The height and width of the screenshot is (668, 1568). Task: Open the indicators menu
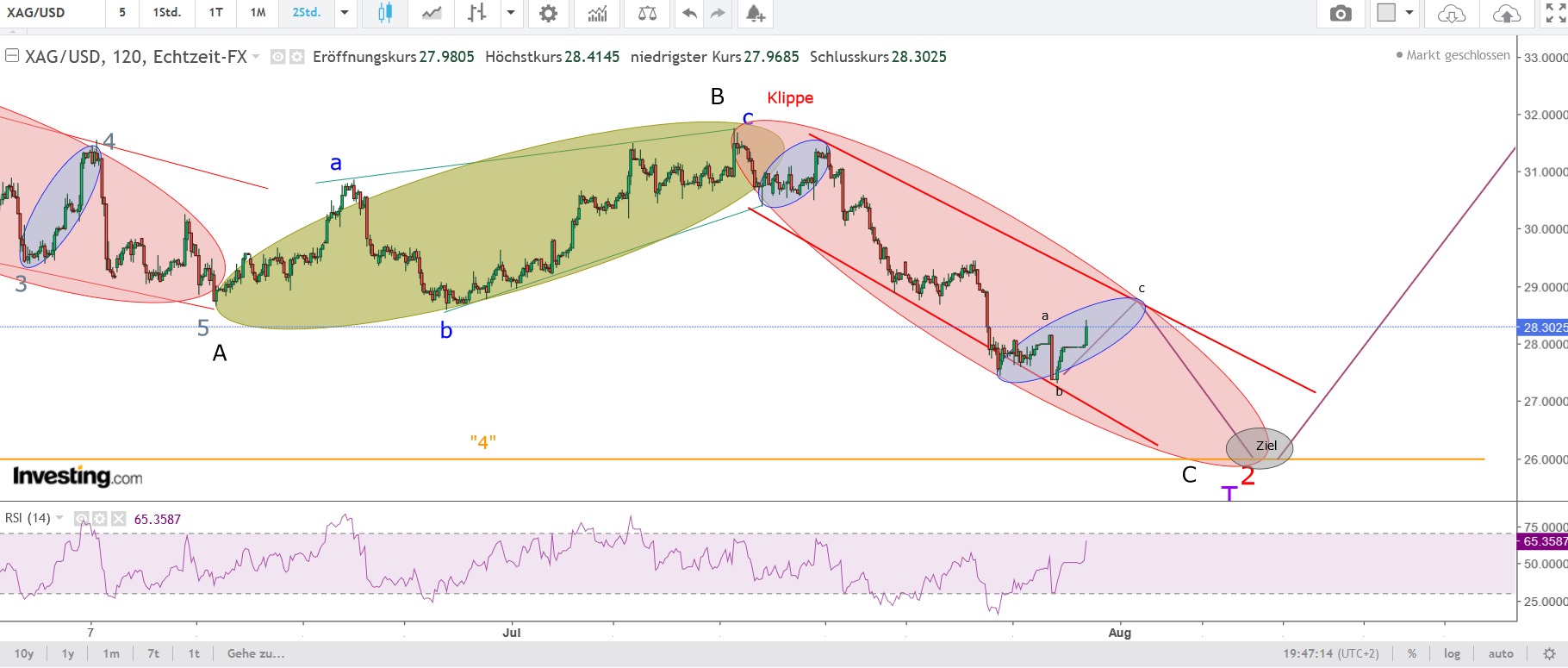597,13
